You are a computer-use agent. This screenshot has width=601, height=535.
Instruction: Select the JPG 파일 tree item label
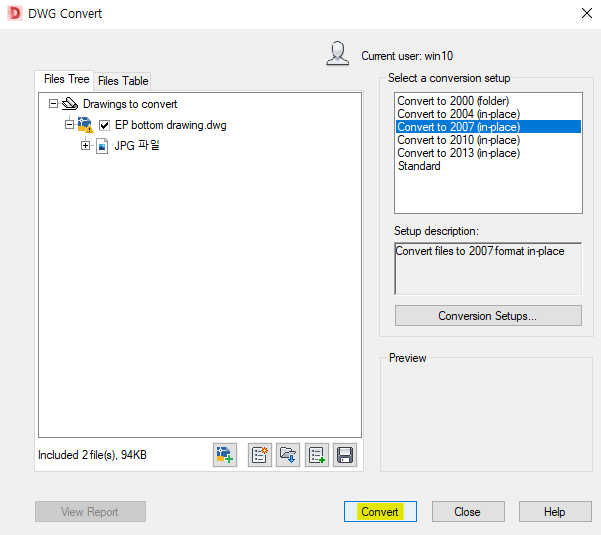137,146
